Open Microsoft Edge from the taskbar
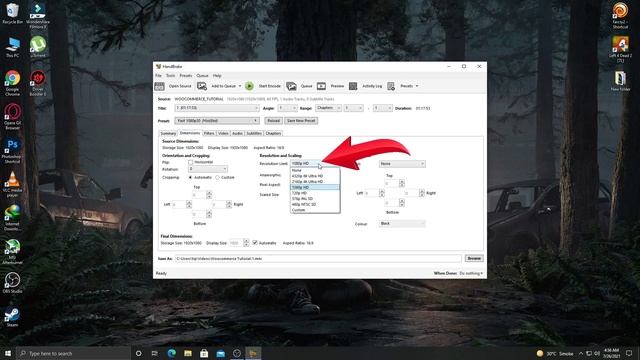Screen dimensions: 640x360 tap(171, 353)
